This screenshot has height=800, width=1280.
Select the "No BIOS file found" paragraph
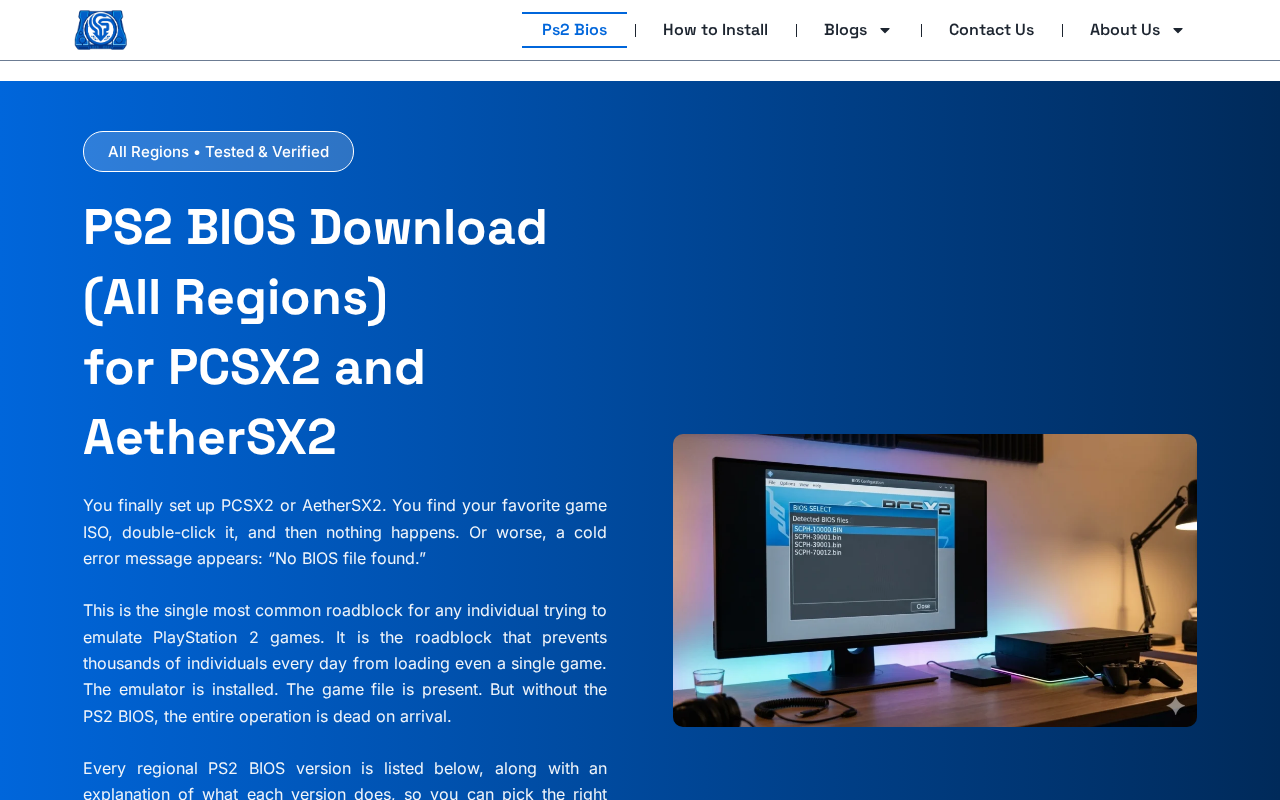pos(345,532)
